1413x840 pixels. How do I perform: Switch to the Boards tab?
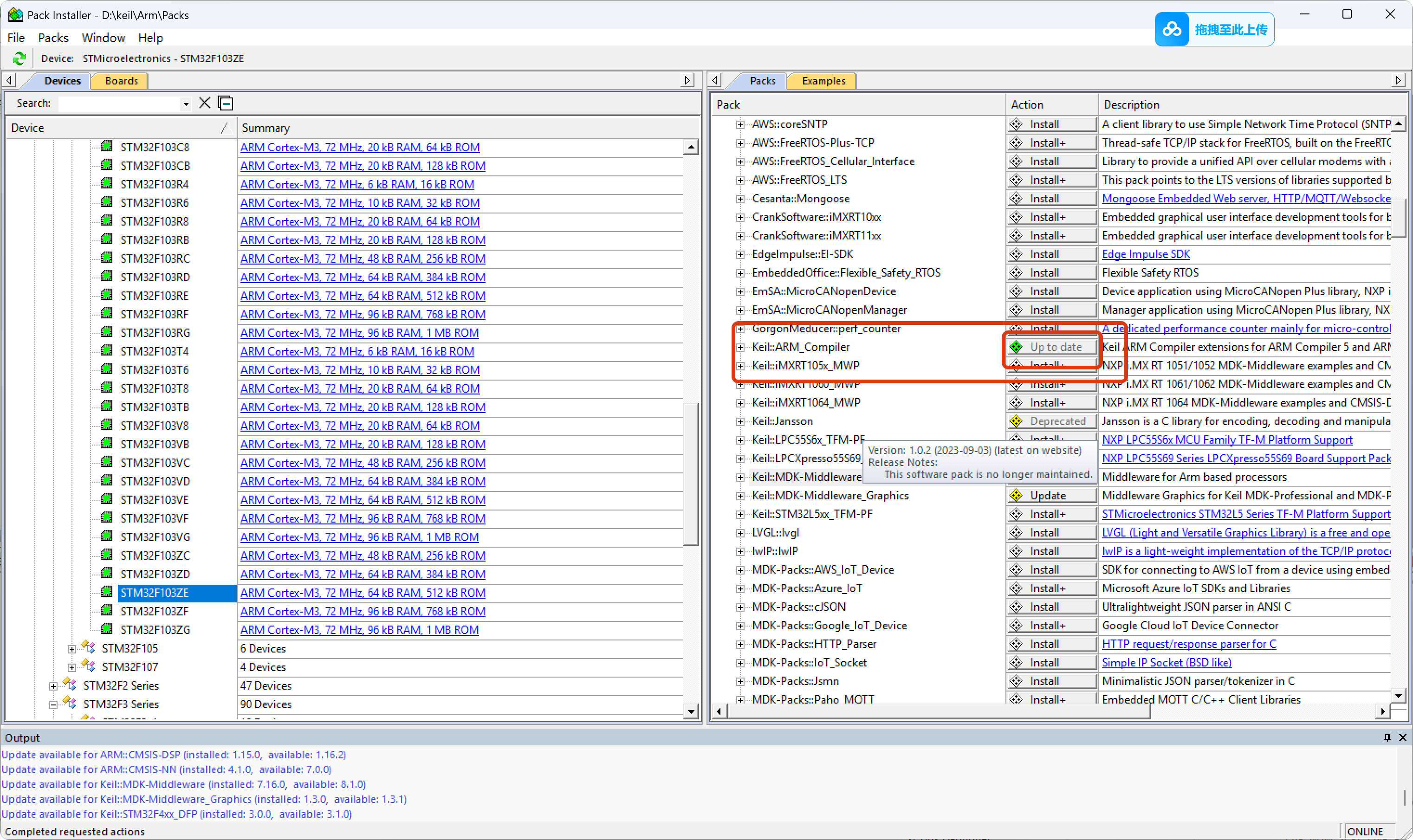(121, 80)
